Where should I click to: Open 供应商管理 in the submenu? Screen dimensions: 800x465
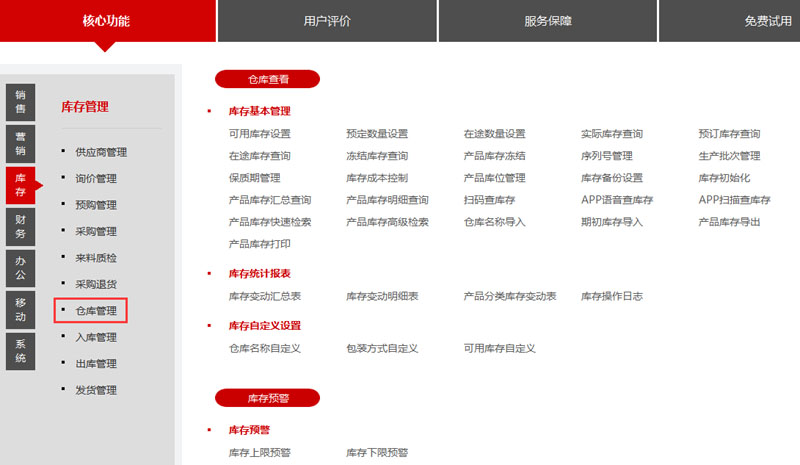tap(101, 152)
